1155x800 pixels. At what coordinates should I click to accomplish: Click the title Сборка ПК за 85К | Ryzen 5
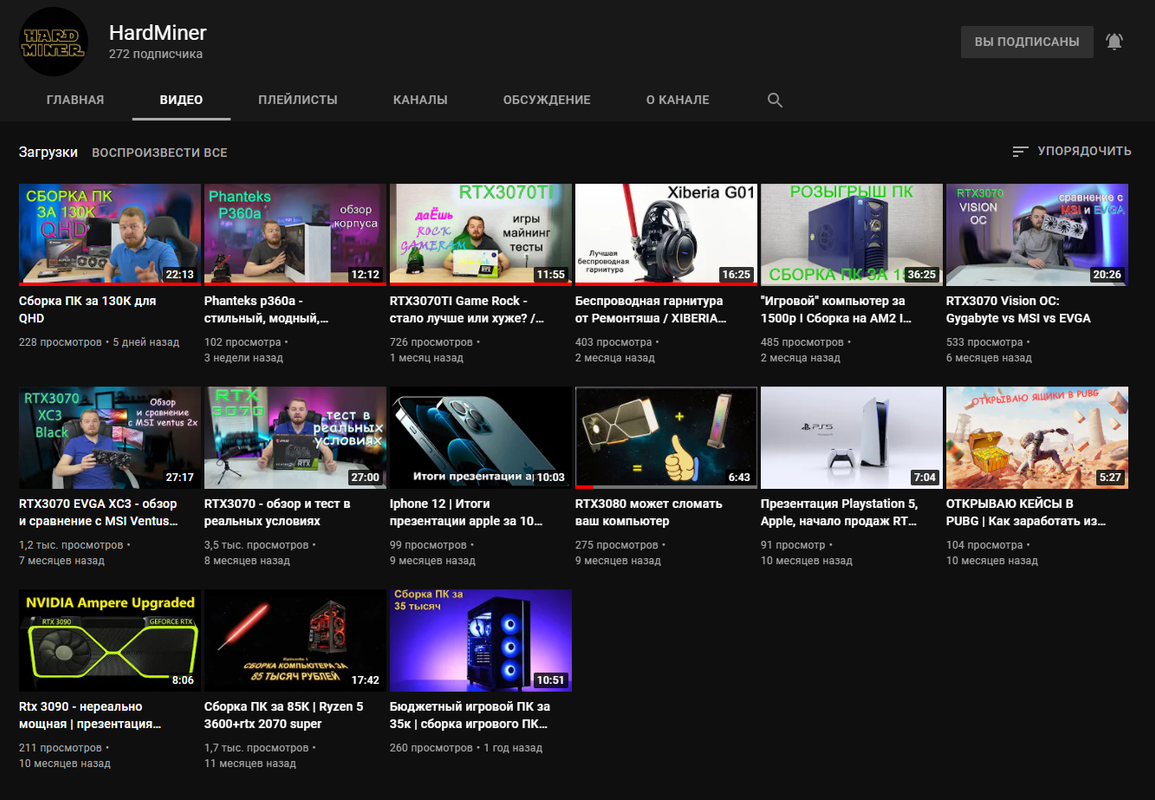(284, 715)
